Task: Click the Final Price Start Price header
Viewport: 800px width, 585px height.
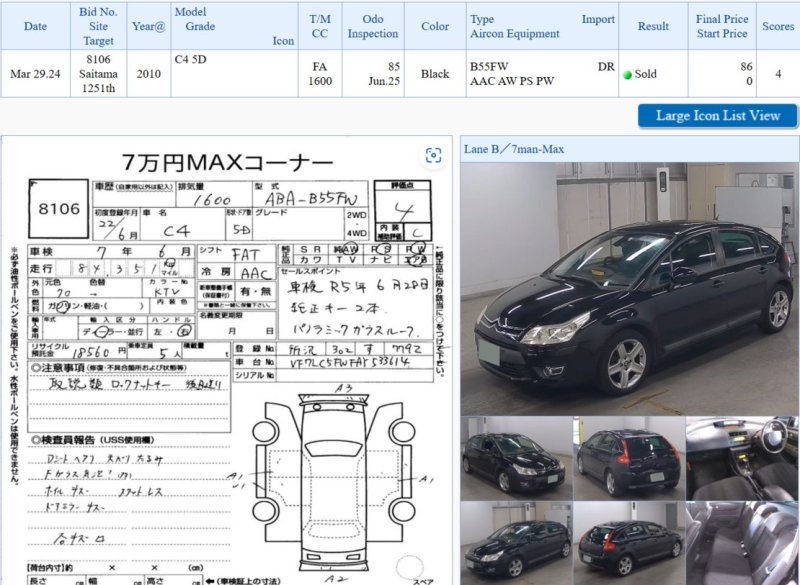Action: 722,26
